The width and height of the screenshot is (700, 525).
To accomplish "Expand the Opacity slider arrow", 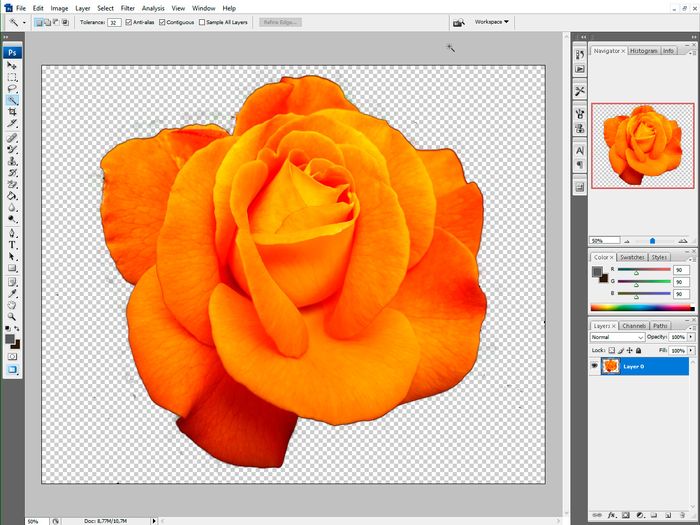I will click(x=690, y=337).
